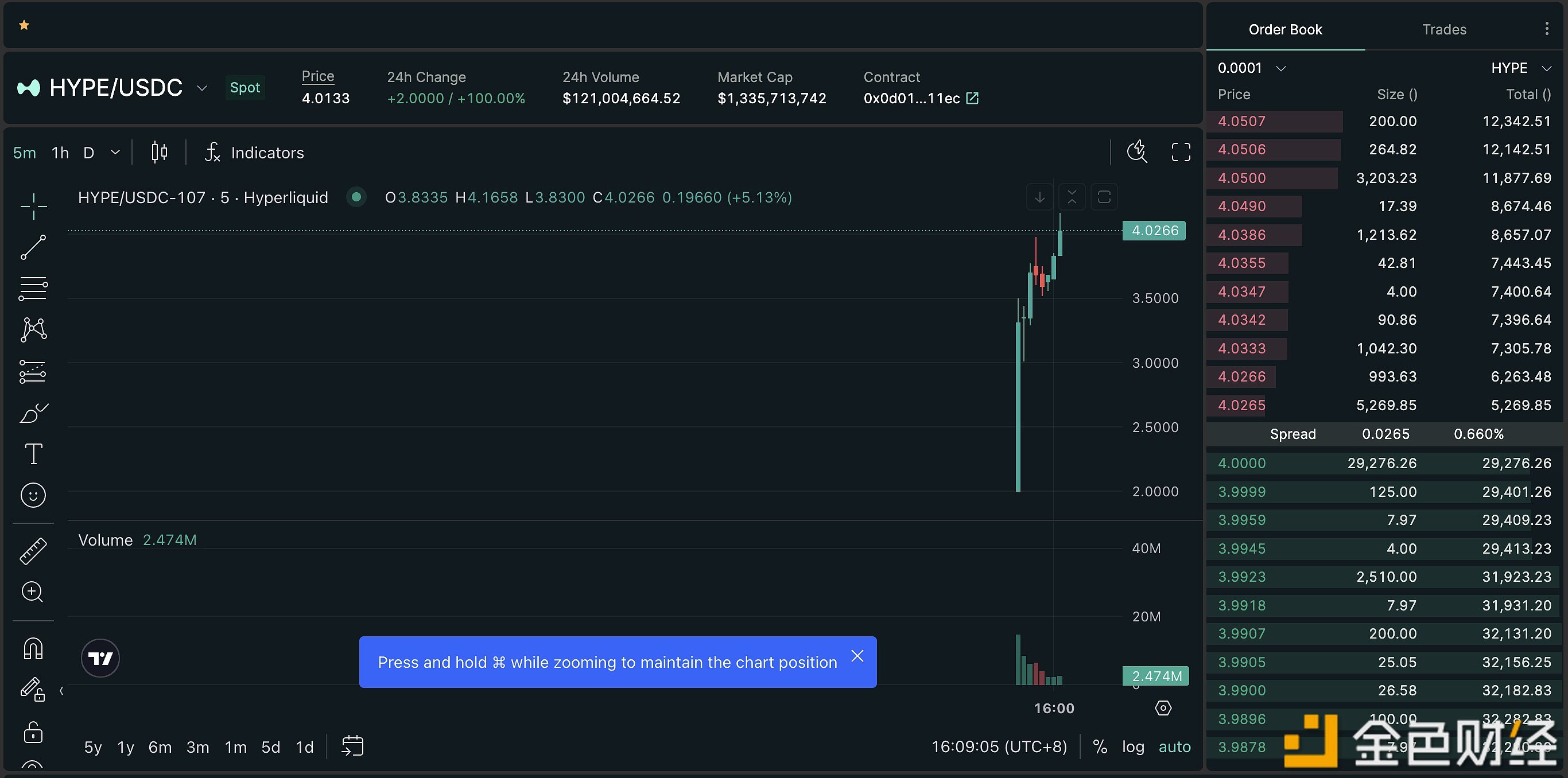1568x778 pixels.
Task: Open the forecasting and measurement tools
Action: pos(33,371)
